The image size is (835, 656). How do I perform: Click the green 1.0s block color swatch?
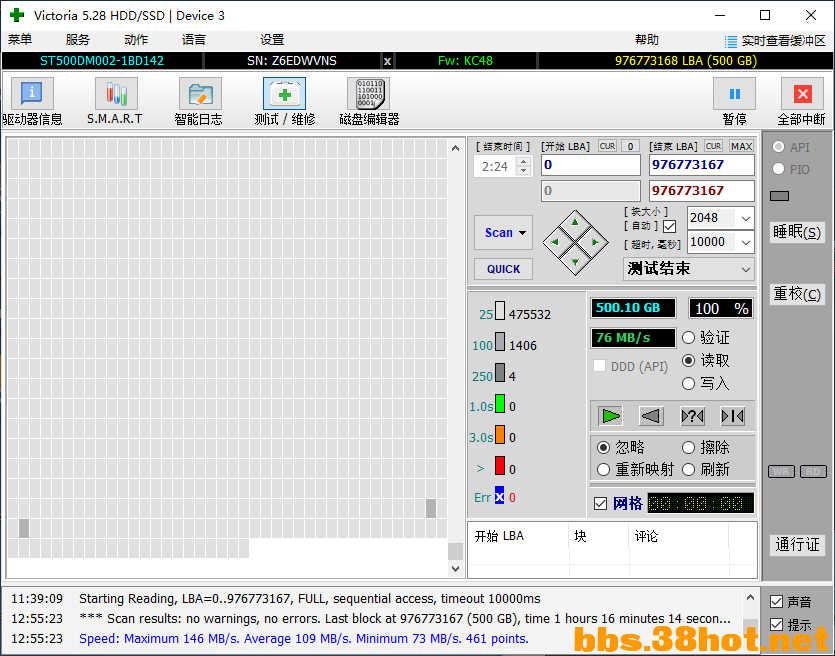coord(500,404)
